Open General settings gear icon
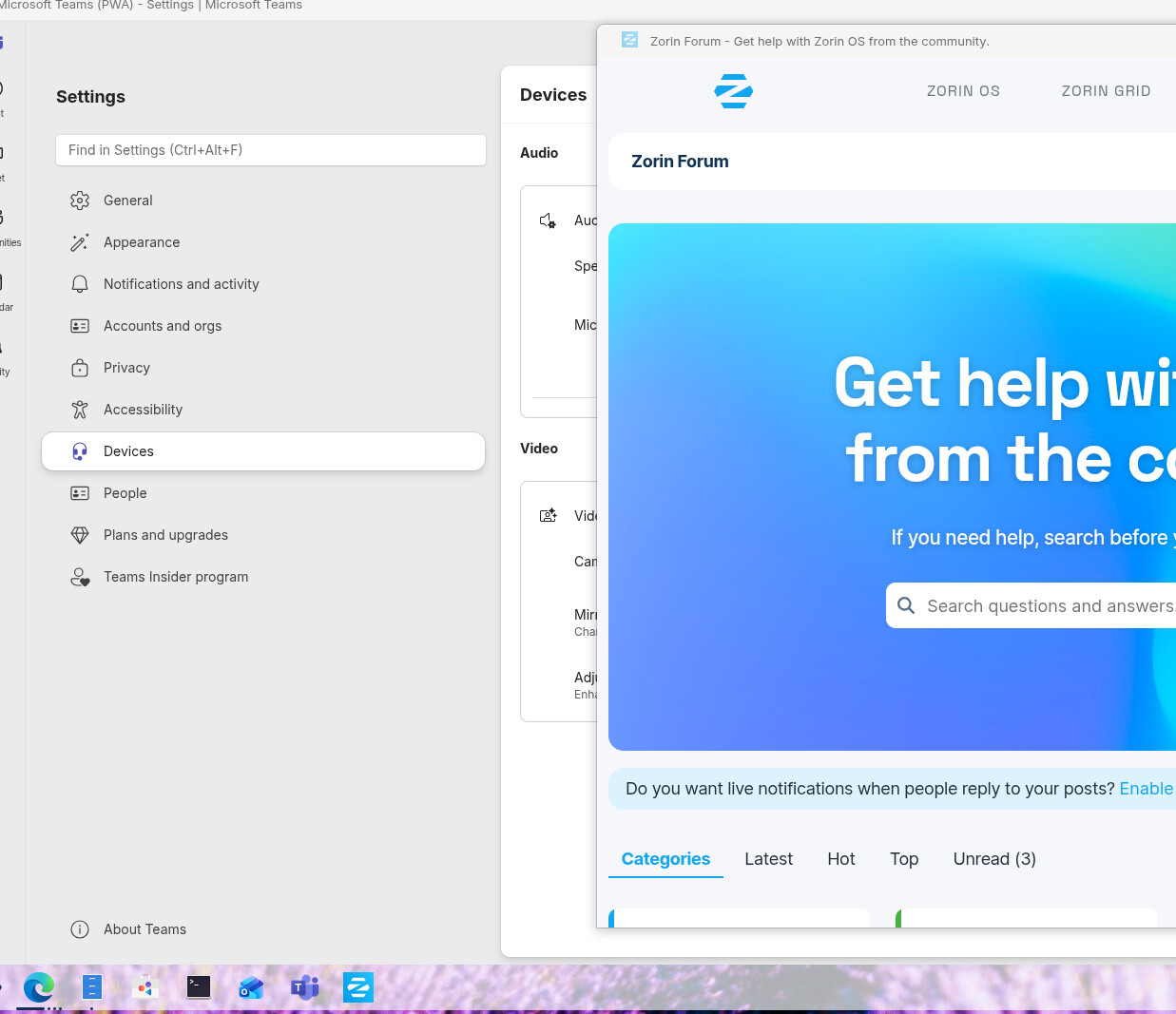 (80, 201)
